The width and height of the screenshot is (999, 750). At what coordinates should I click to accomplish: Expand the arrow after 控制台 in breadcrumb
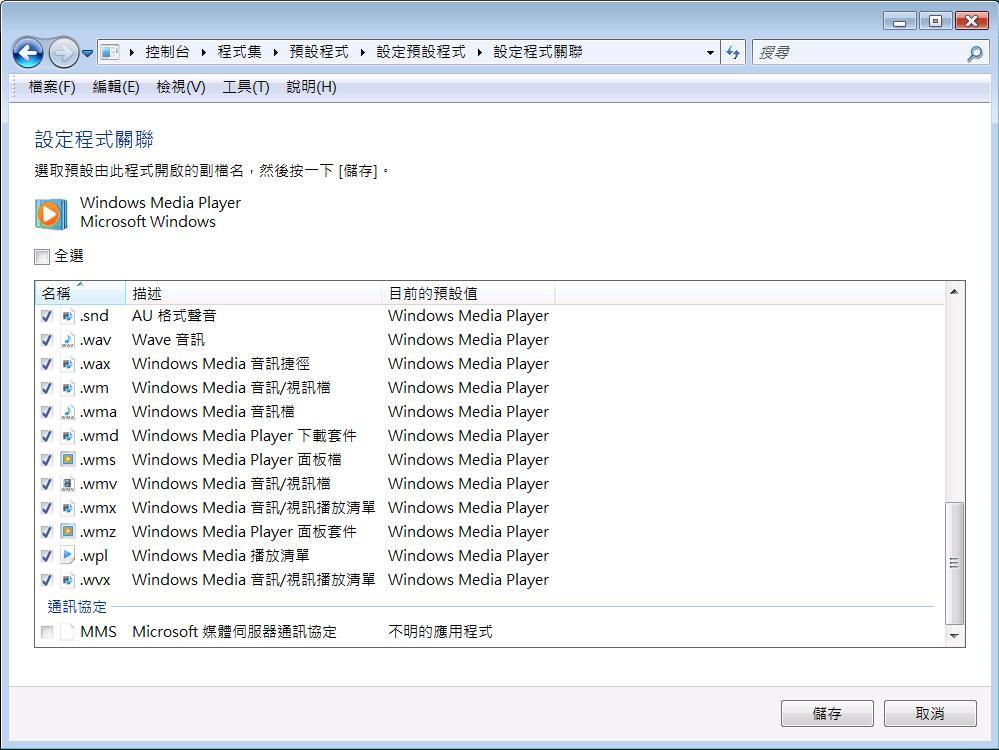point(203,53)
